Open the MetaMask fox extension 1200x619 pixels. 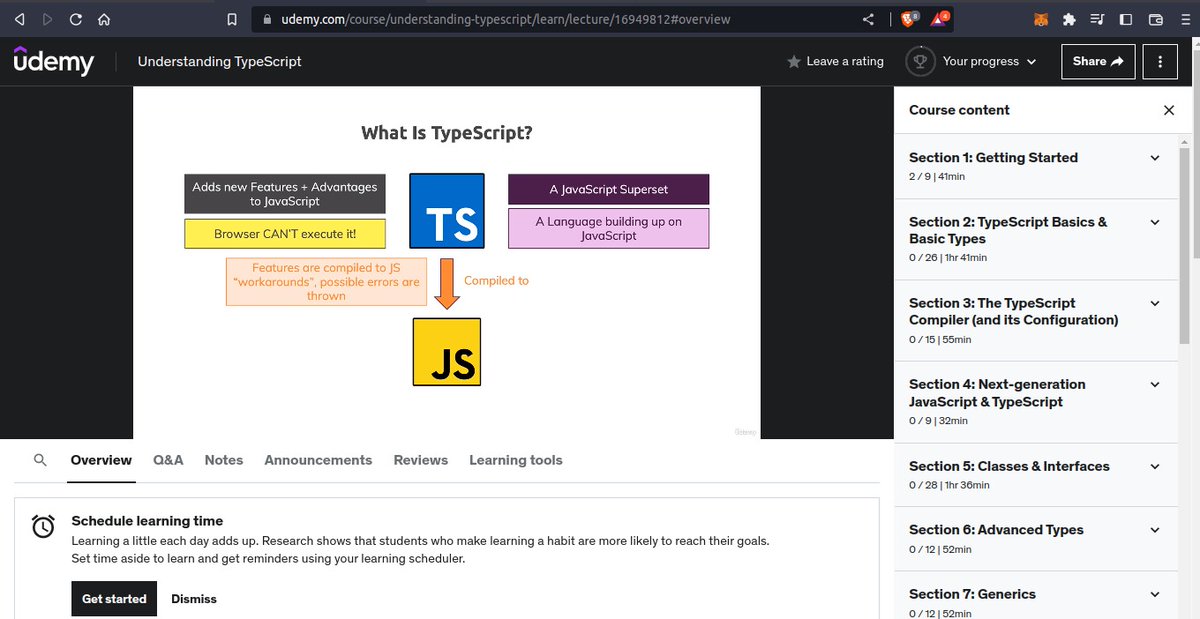[1041, 19]
